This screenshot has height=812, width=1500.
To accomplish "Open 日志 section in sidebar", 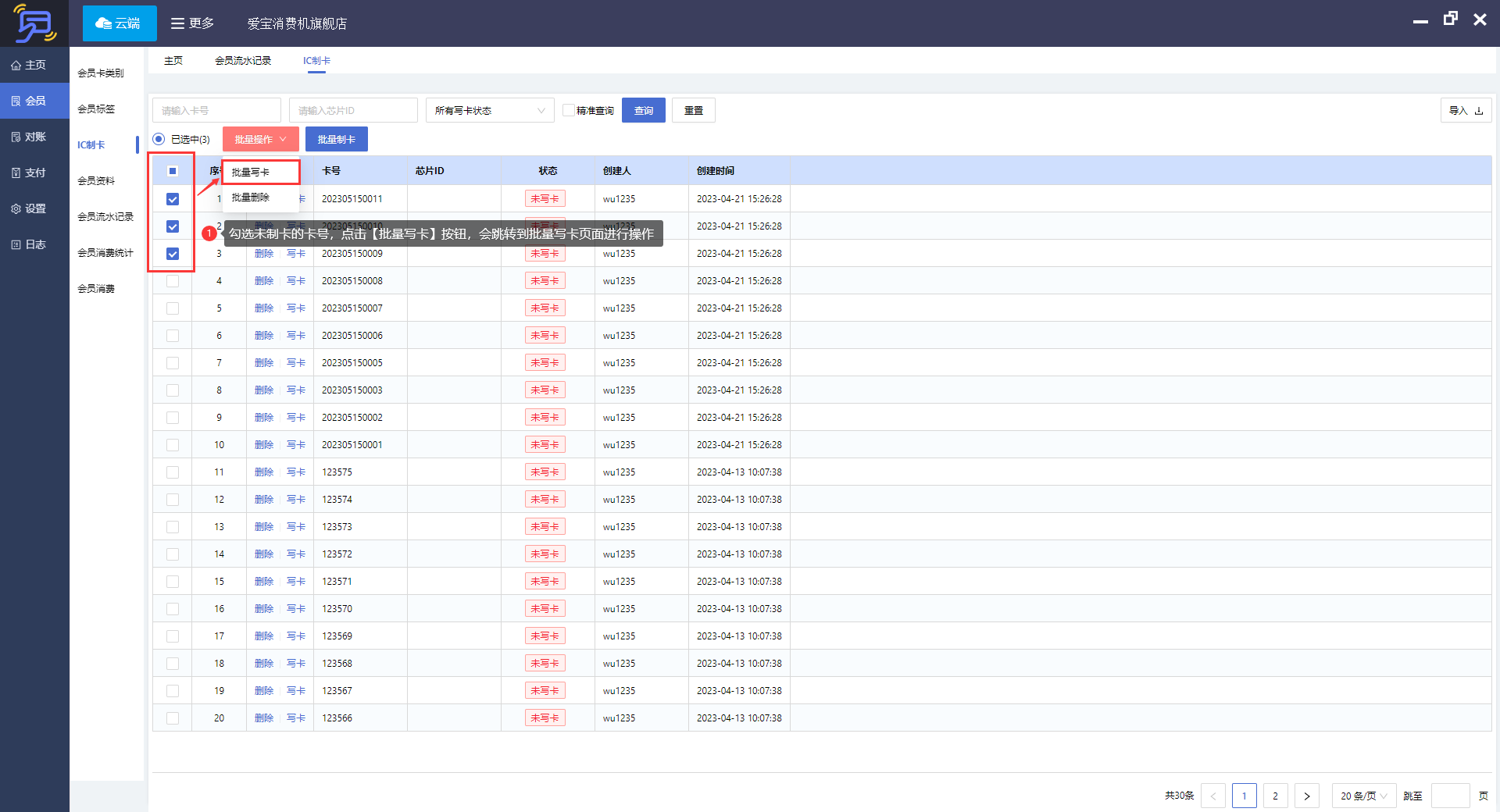I will (34, 244).
